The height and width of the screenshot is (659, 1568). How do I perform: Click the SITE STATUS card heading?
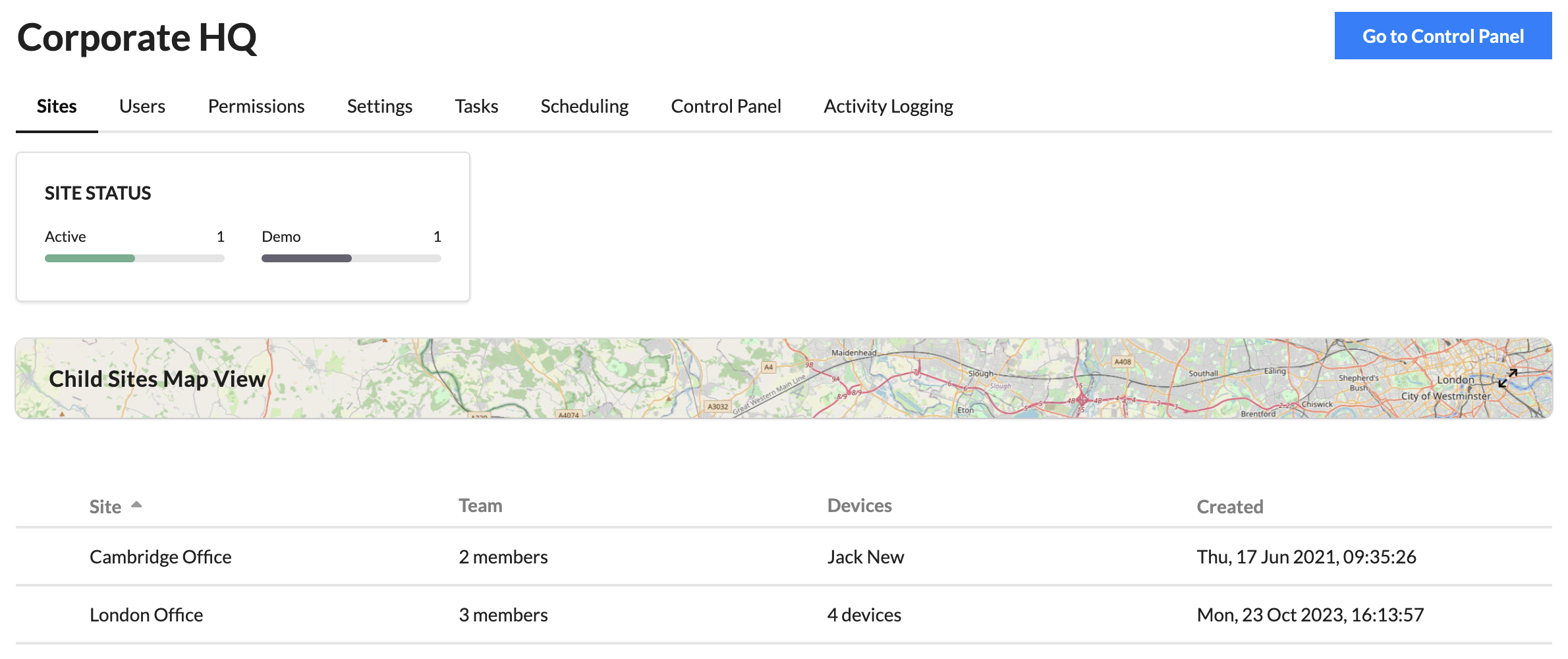point(98,193)
